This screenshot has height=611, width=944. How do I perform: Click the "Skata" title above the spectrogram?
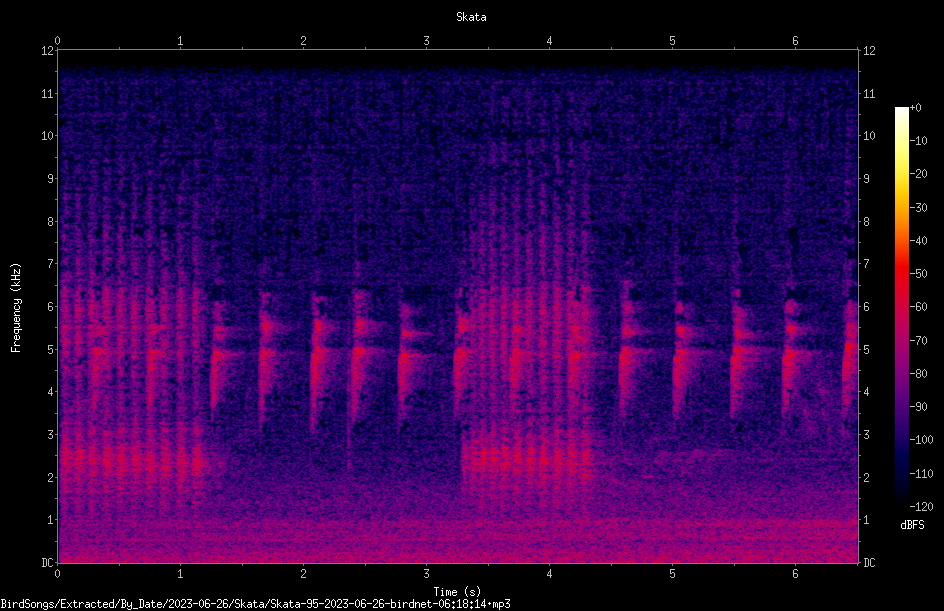click(x=471, y=17)
